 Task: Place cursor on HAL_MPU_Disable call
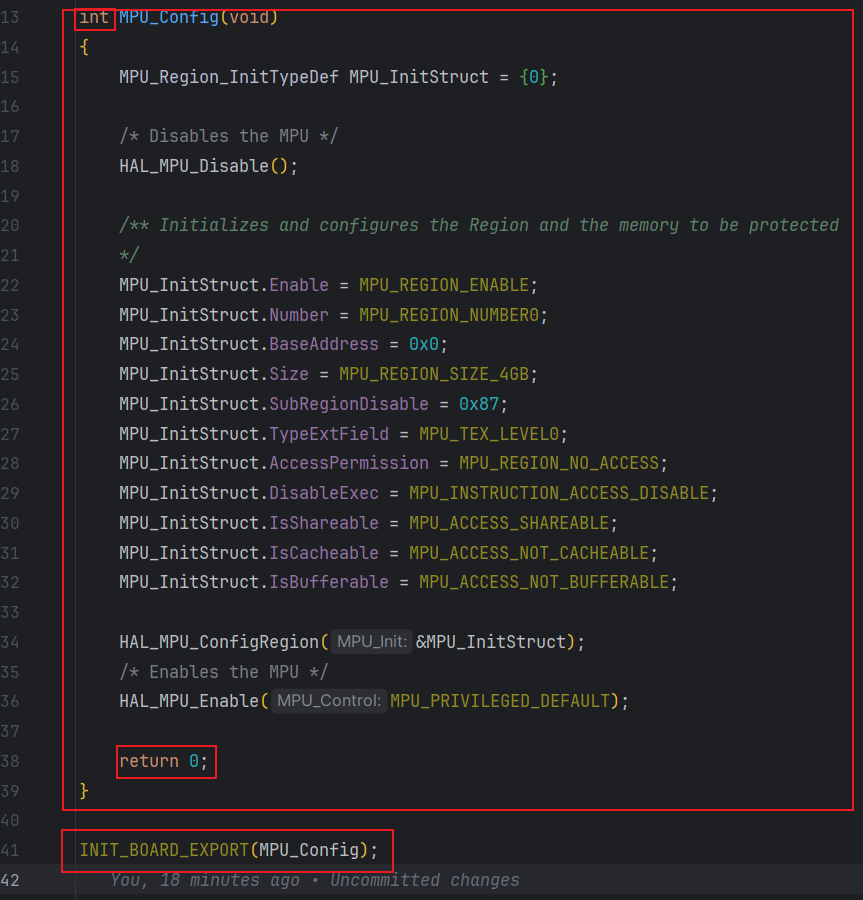coord(193,166)
